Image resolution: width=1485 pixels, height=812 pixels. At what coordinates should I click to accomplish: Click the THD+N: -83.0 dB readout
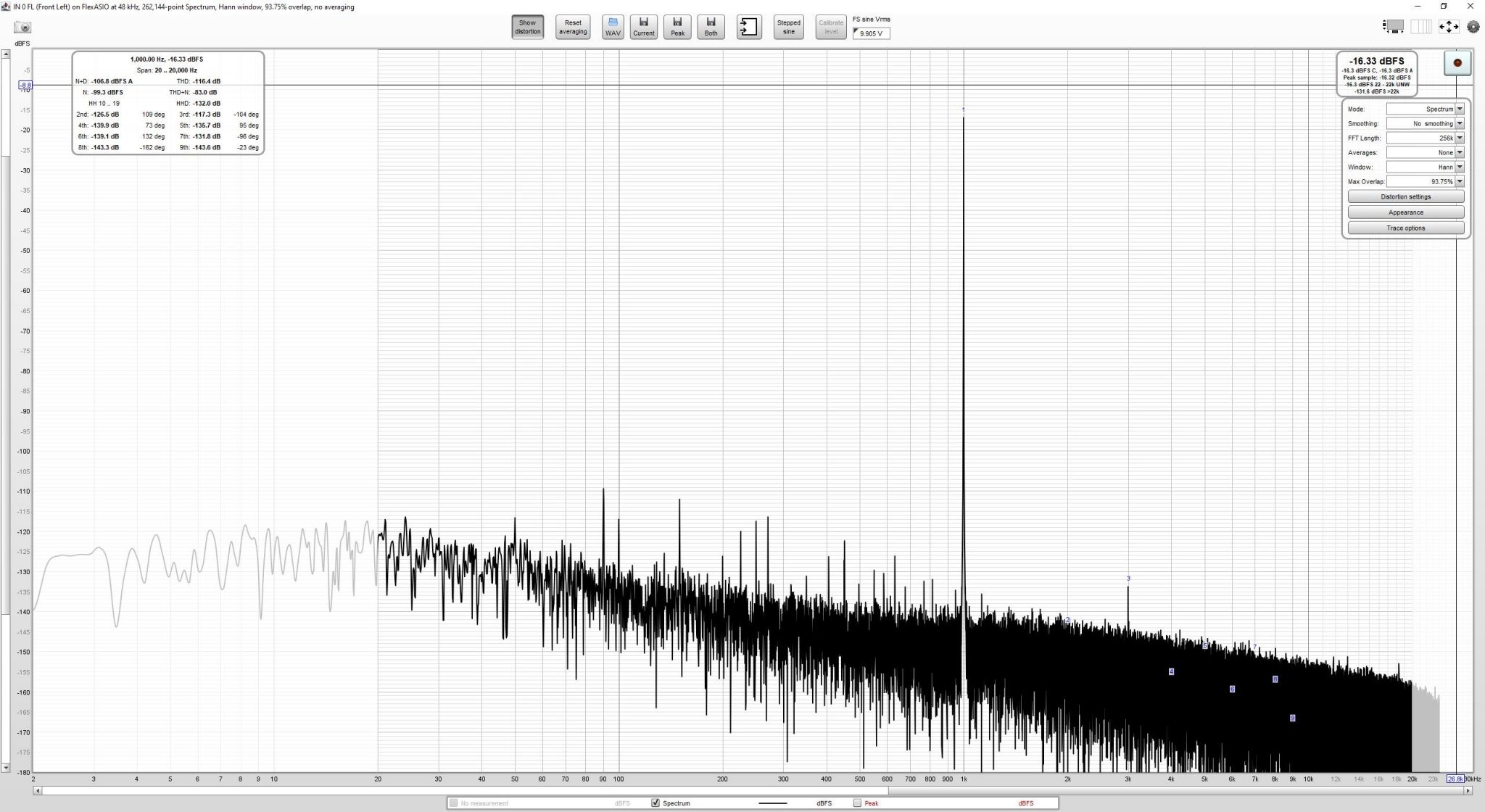tap(193, 92)
